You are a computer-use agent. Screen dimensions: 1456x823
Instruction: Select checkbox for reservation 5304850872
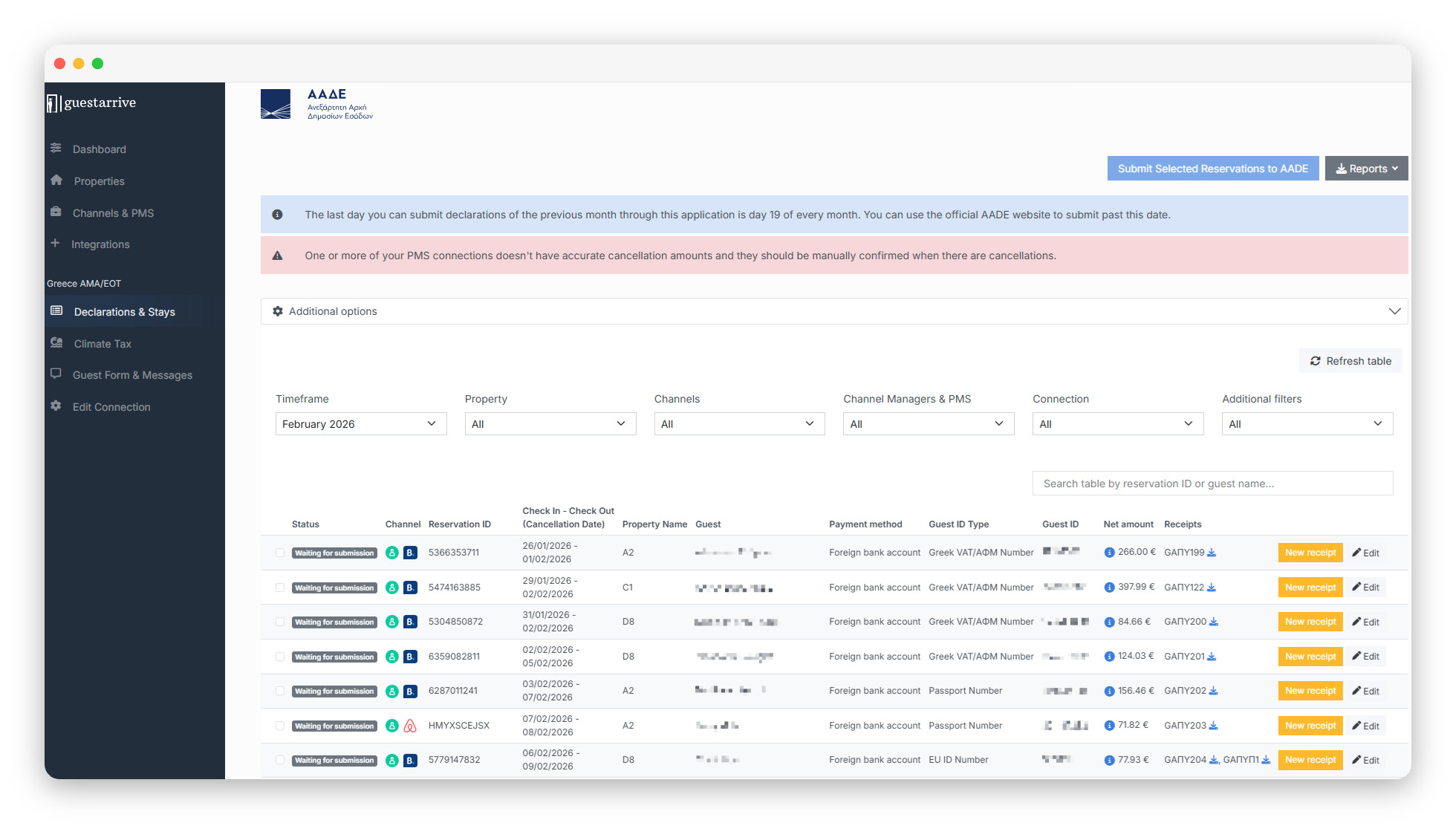coord(280,622)
